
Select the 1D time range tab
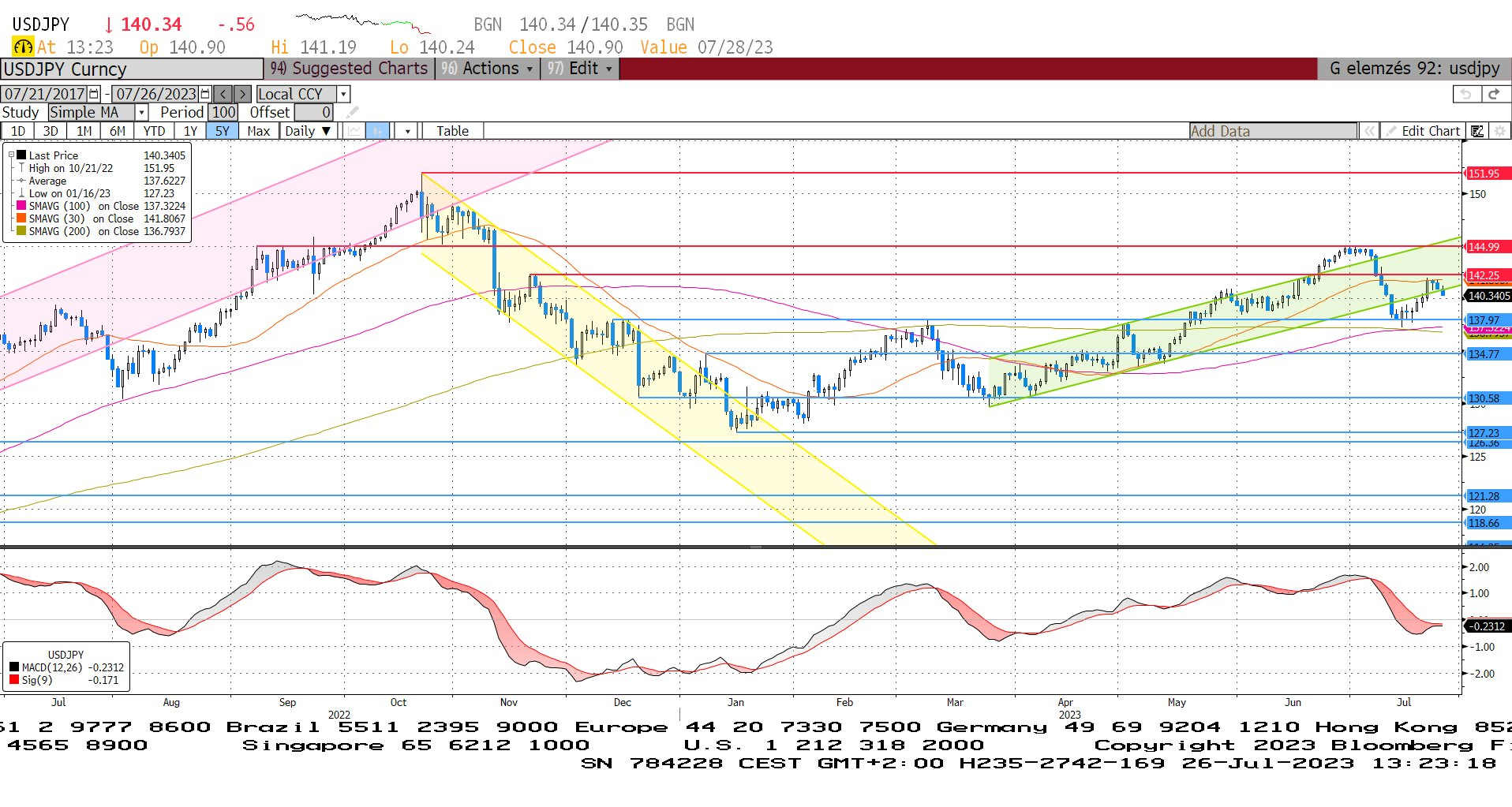point(18,131)
